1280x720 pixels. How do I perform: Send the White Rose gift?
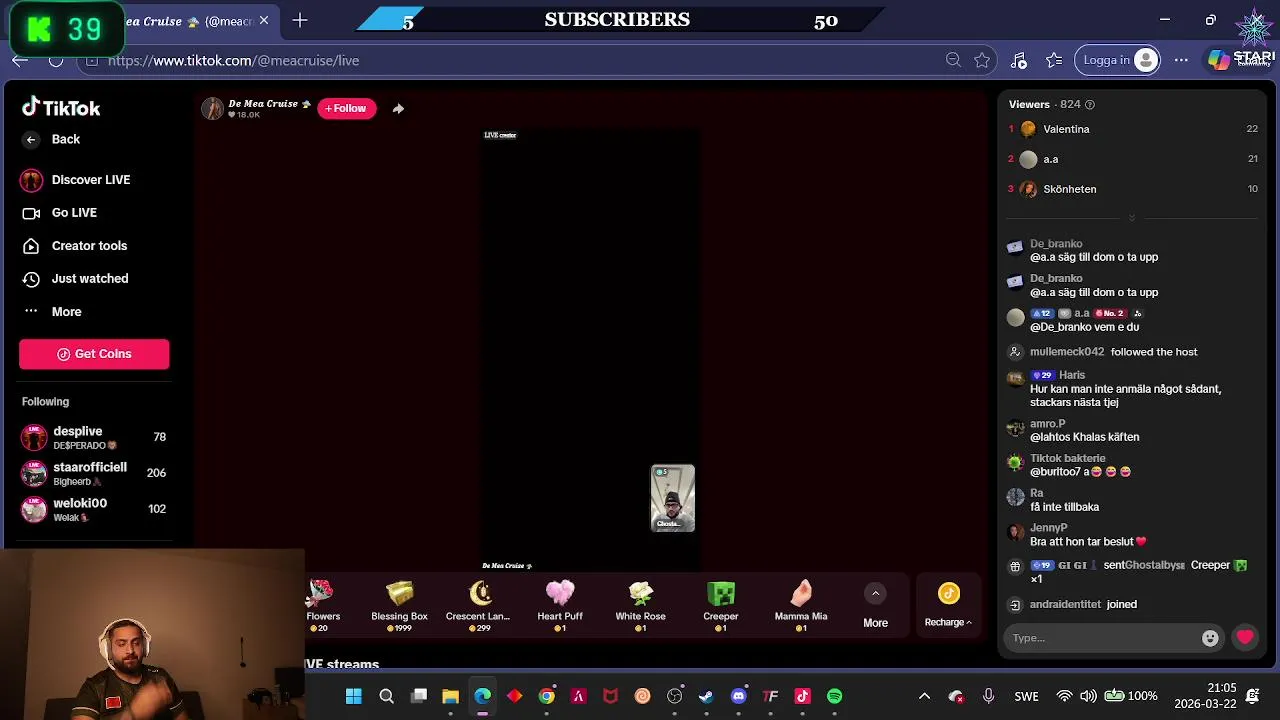coord(640,605)
